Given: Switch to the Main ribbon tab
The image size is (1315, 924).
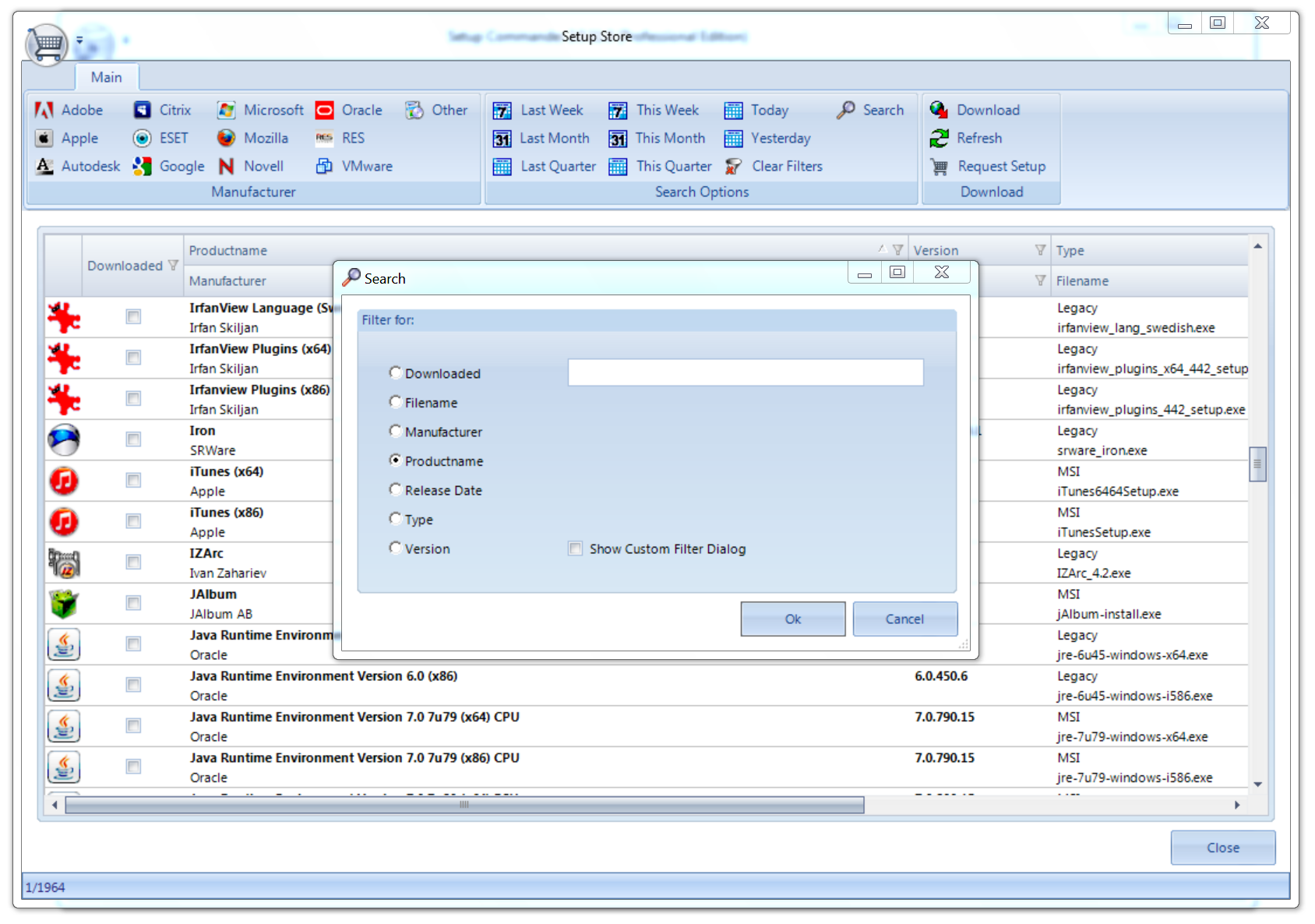Looking at the screenshot, I should point(106,77).
